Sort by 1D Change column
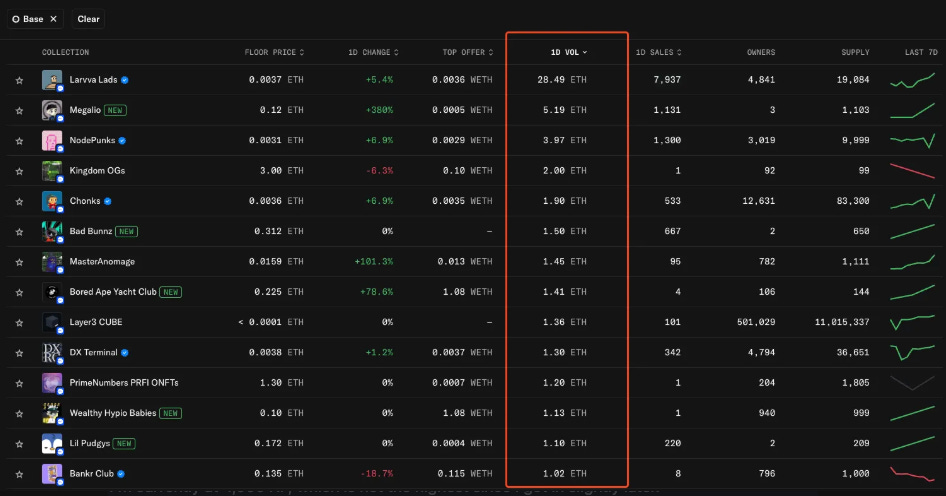 pos(373,52)
